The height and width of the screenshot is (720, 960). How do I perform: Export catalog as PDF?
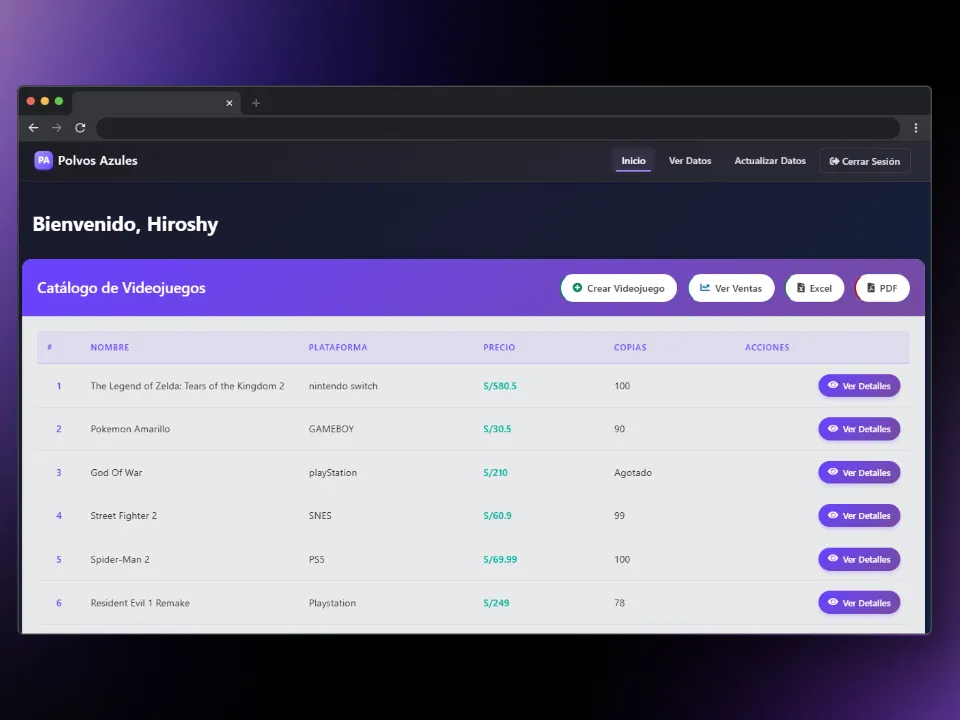point(882,288)
